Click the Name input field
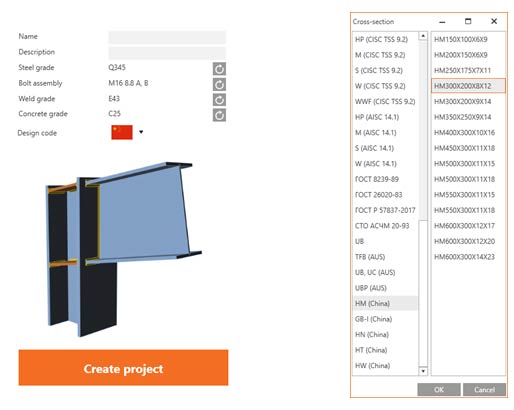 point(167,37)
